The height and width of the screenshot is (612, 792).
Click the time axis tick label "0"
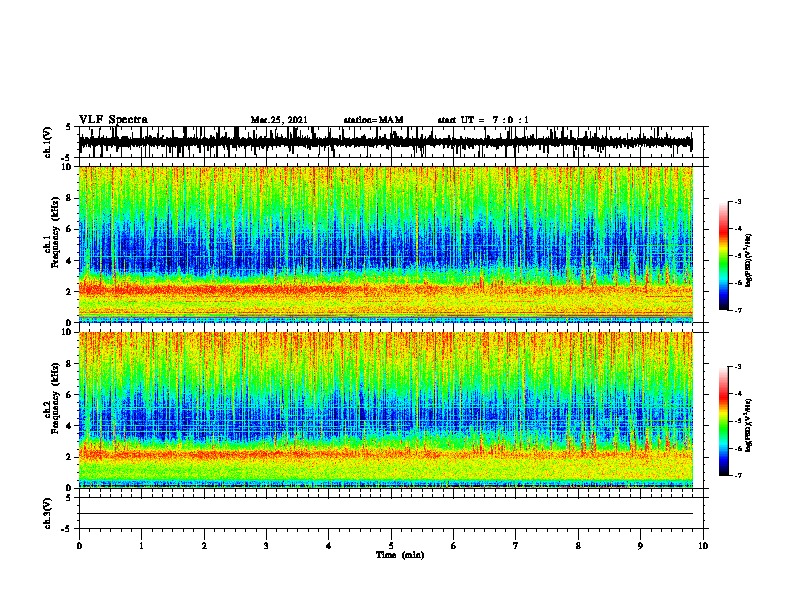[79, 545]
